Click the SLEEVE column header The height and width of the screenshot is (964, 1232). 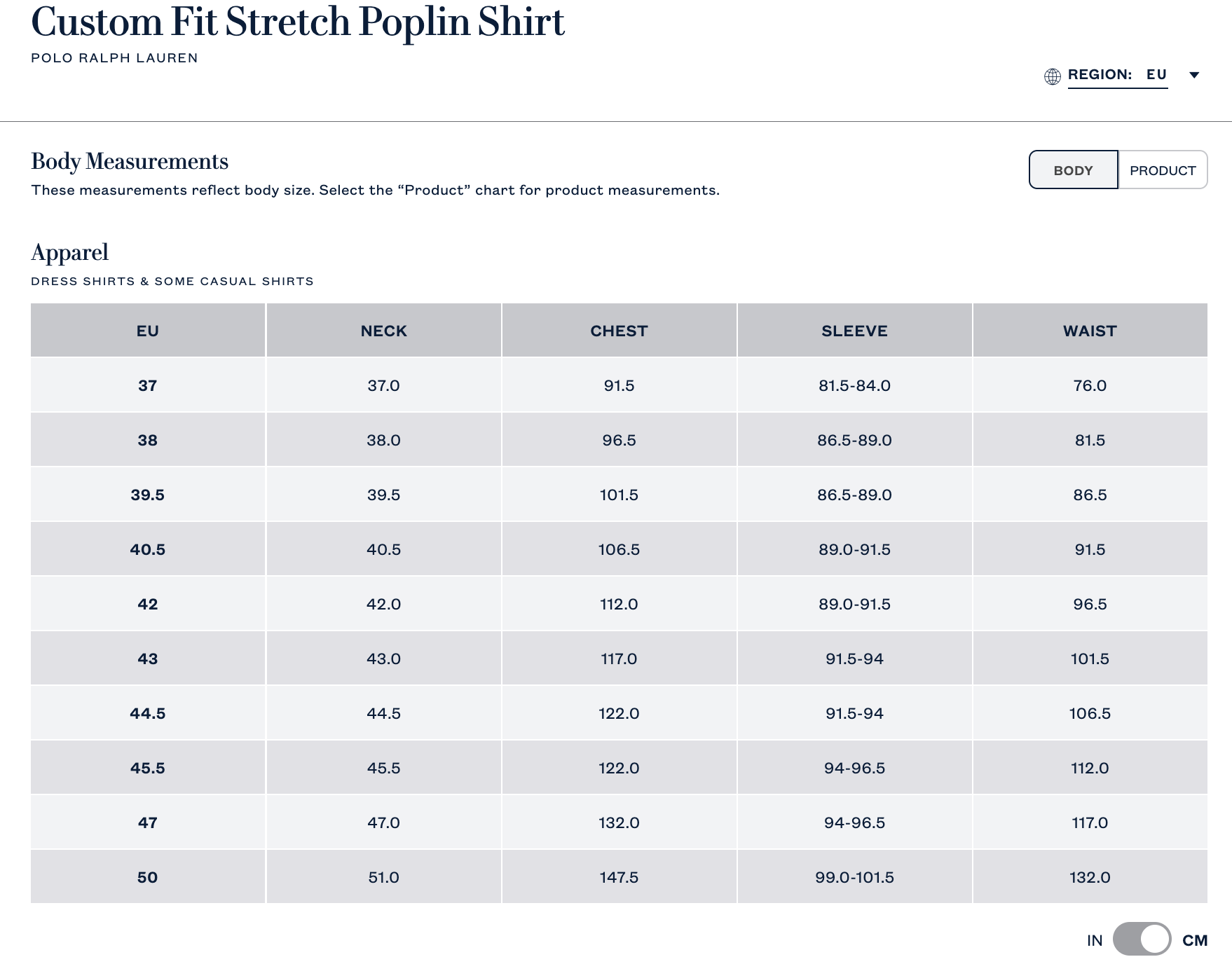pyautogui.click(x=854, y=331)
